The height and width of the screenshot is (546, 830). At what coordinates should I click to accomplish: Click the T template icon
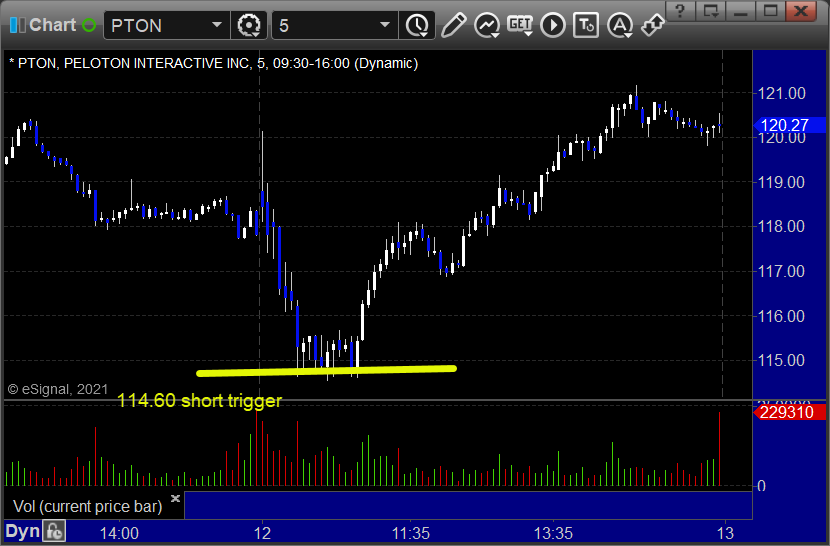pyautogui.click(x=586, y=25)
